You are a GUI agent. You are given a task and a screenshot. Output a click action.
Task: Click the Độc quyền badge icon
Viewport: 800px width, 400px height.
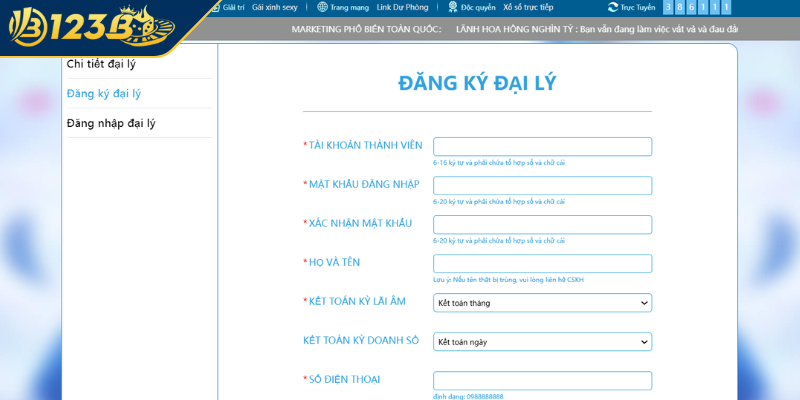[452, 7]
